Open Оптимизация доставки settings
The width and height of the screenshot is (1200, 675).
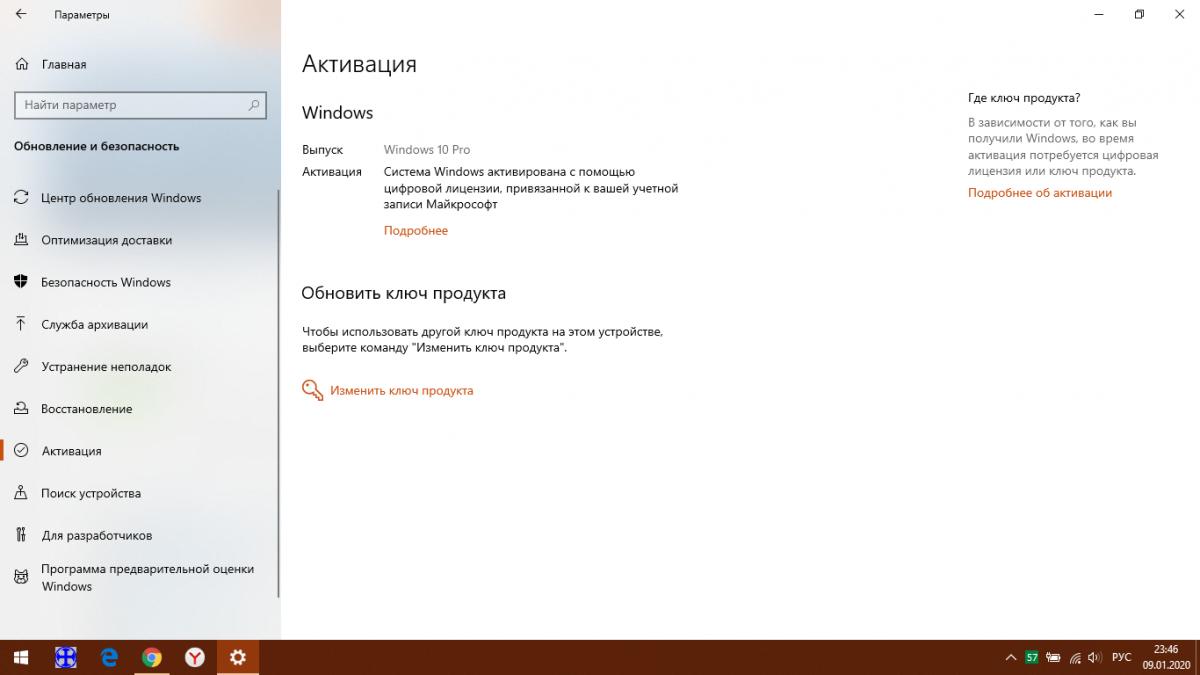tap(106, 240)
